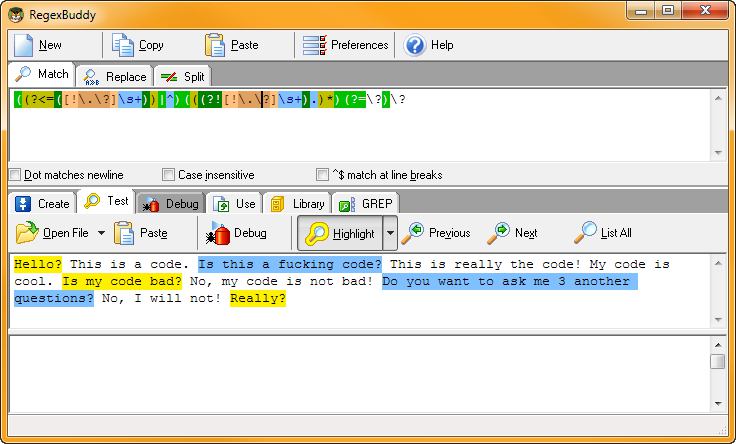Viewport: 736px width, 444px height.
Task: Open the GREP tab
Action: click(x=366, y=204)
